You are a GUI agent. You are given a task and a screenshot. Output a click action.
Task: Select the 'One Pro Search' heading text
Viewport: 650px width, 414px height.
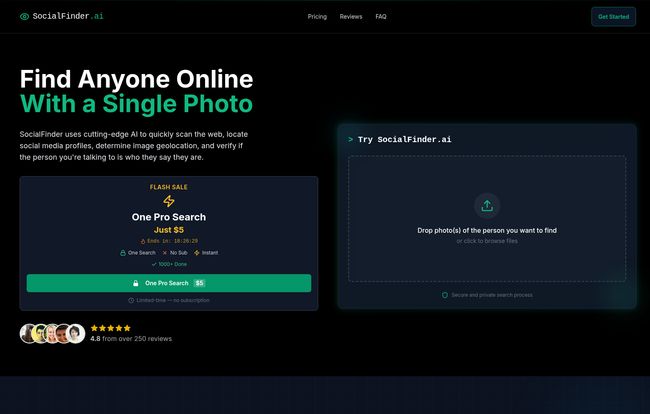pyautogui.click(x=169, y=217)
